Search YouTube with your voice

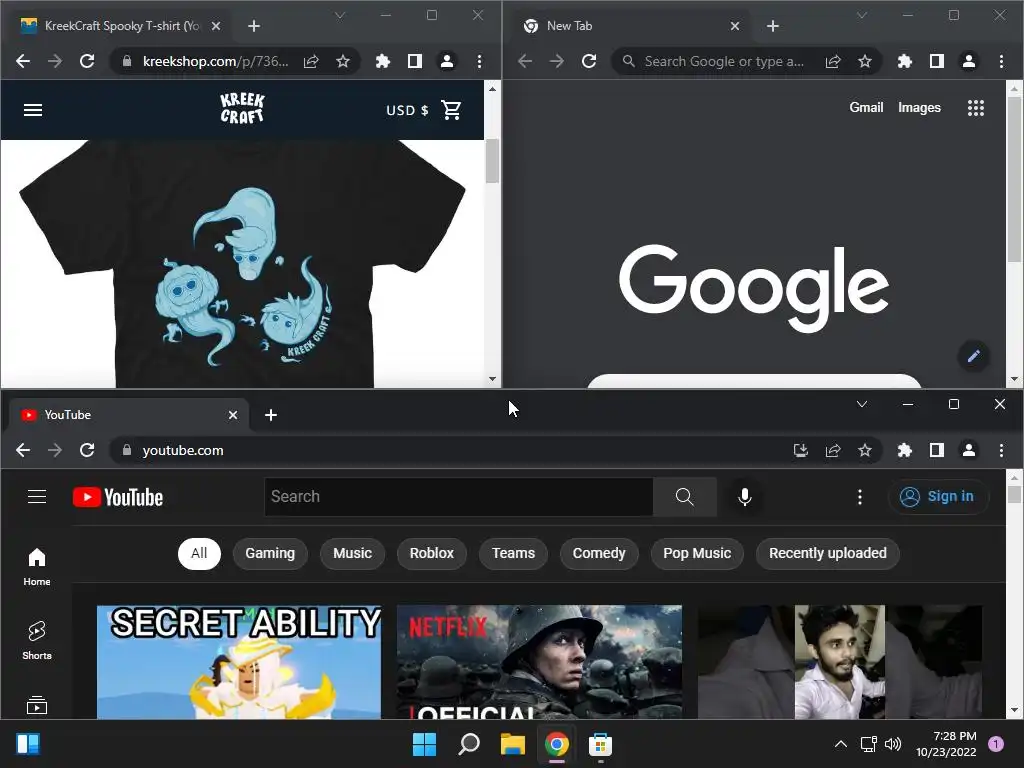(x=744, y=497)
